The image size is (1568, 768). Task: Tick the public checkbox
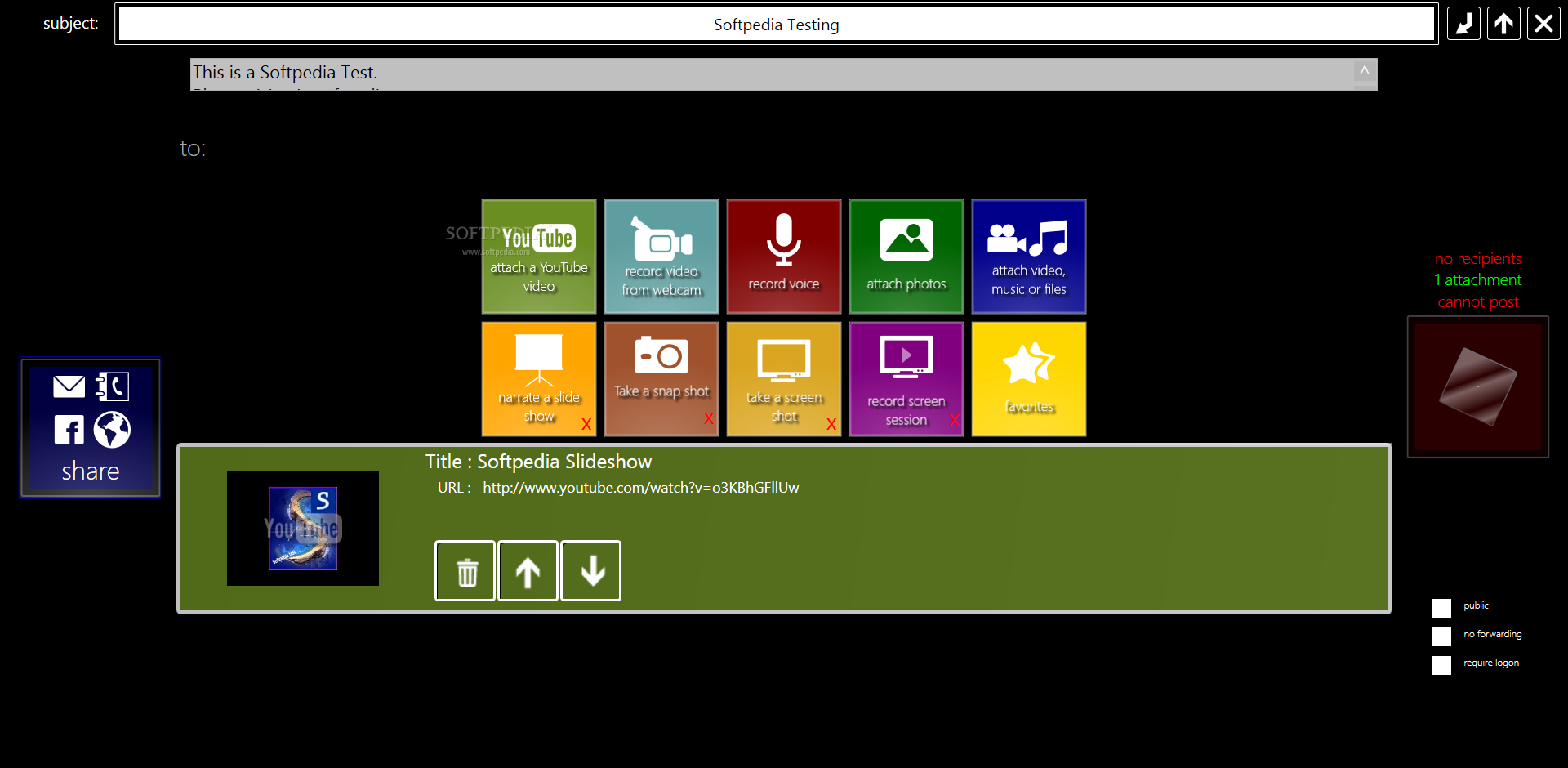[x=1442, y=608]
